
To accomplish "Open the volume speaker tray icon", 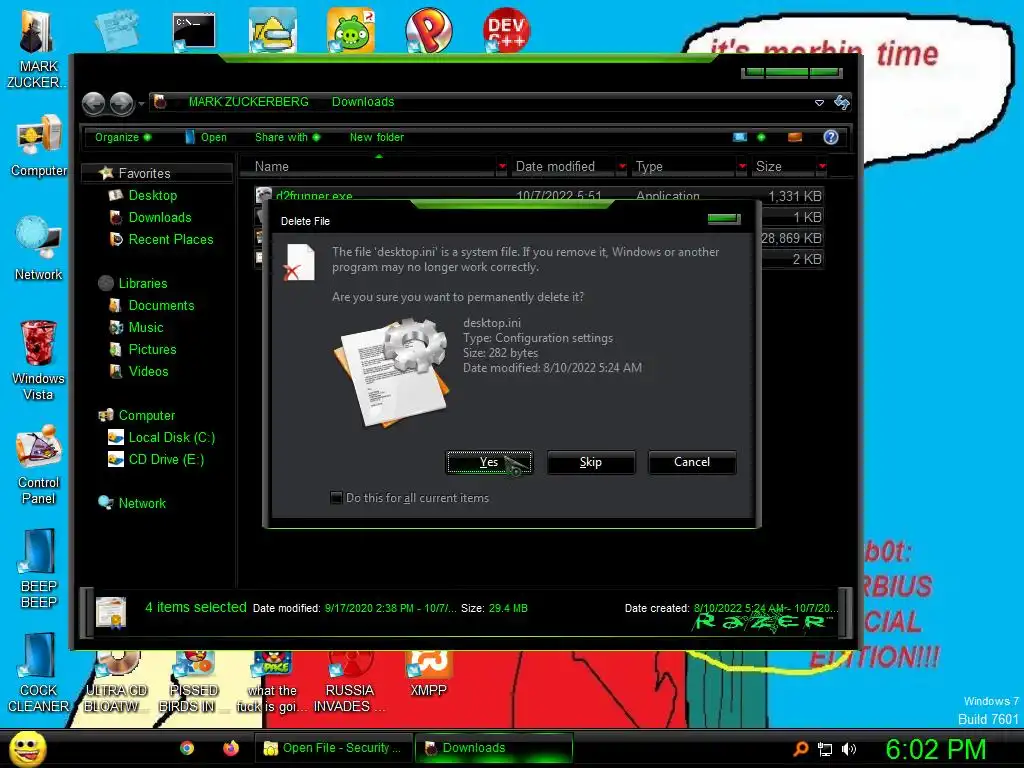I will (x=848, y=749).
